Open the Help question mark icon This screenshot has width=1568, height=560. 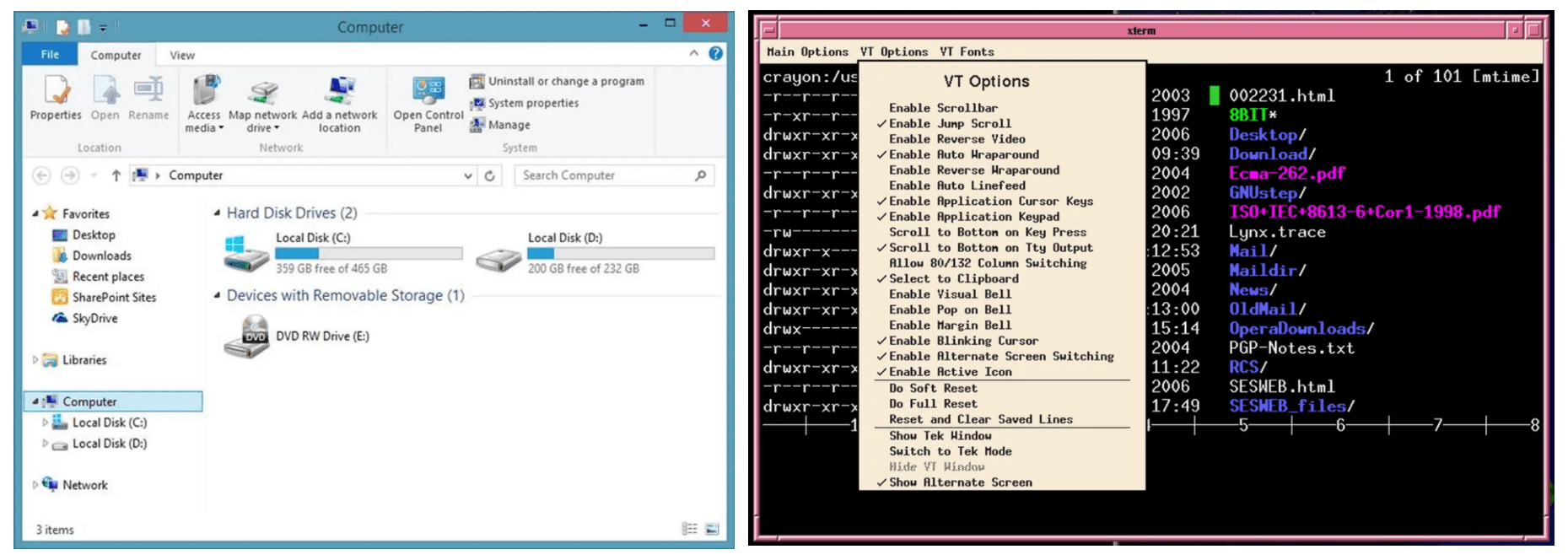pyautogui.click(x=715, y=53)
